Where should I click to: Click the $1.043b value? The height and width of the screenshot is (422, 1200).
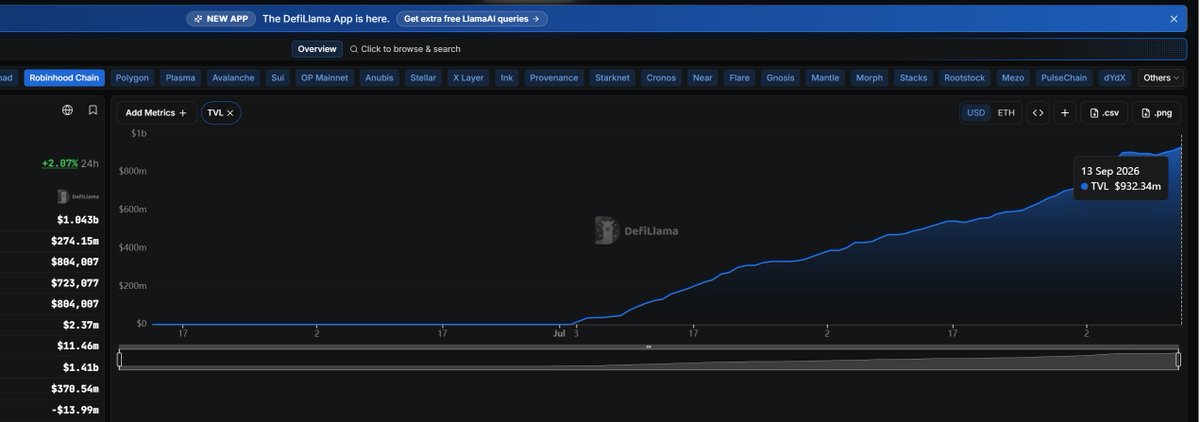pos(76,220)
